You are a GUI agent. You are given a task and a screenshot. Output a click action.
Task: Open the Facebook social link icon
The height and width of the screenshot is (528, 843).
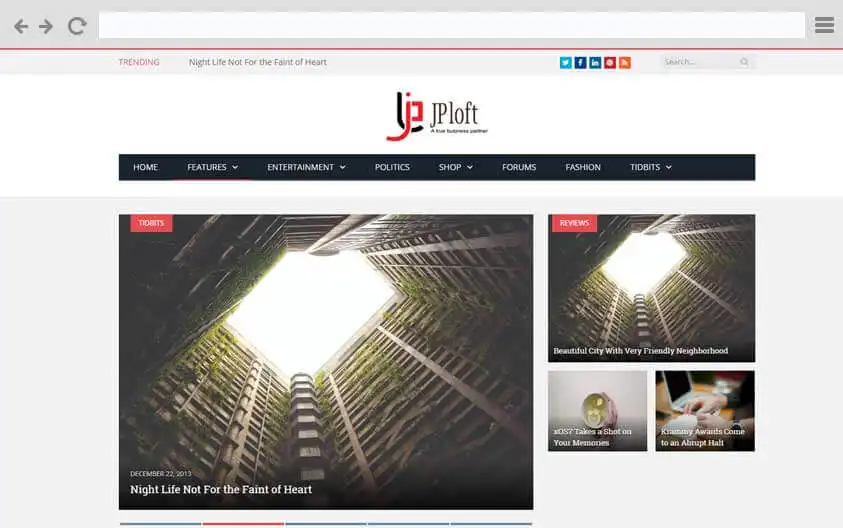click(580, 62)
